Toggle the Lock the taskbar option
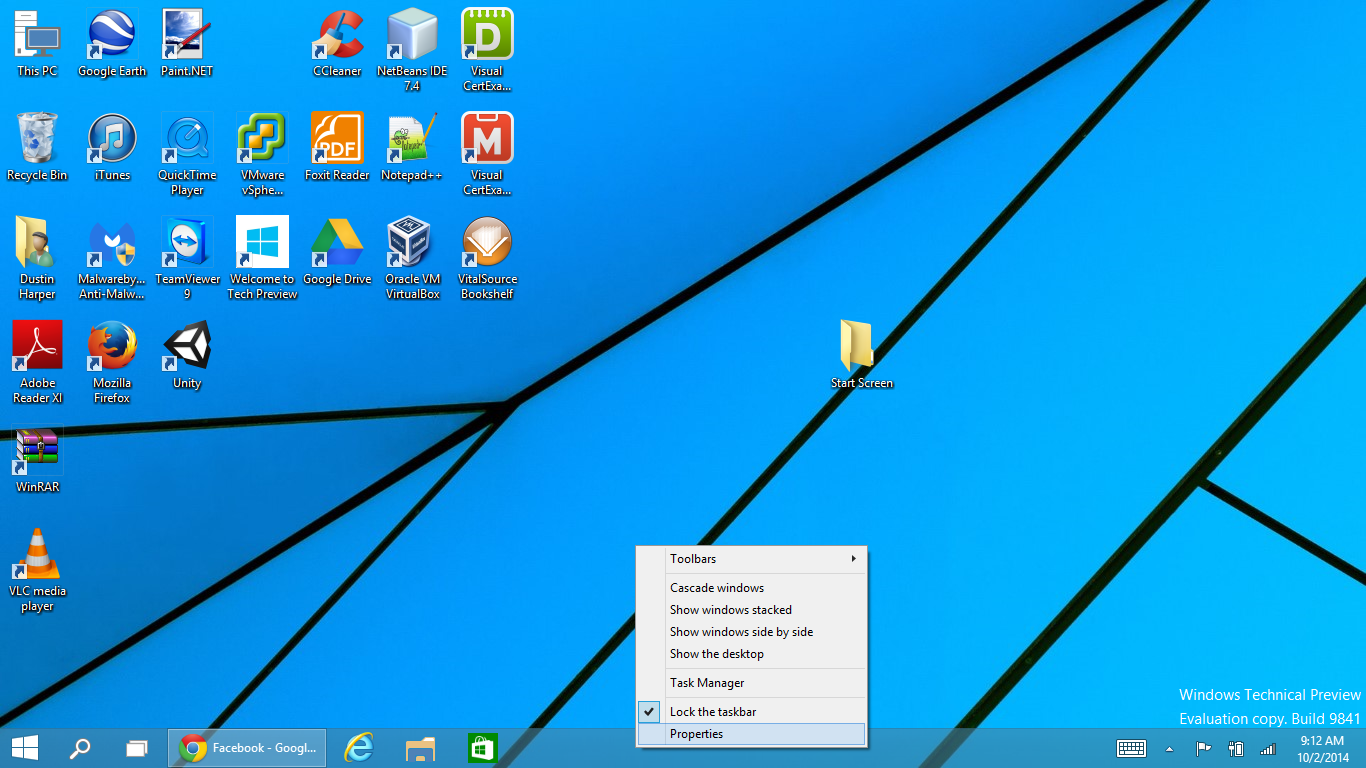This screenshot has width=1366, height=768. pyautogui.click(x=712, y=712)
